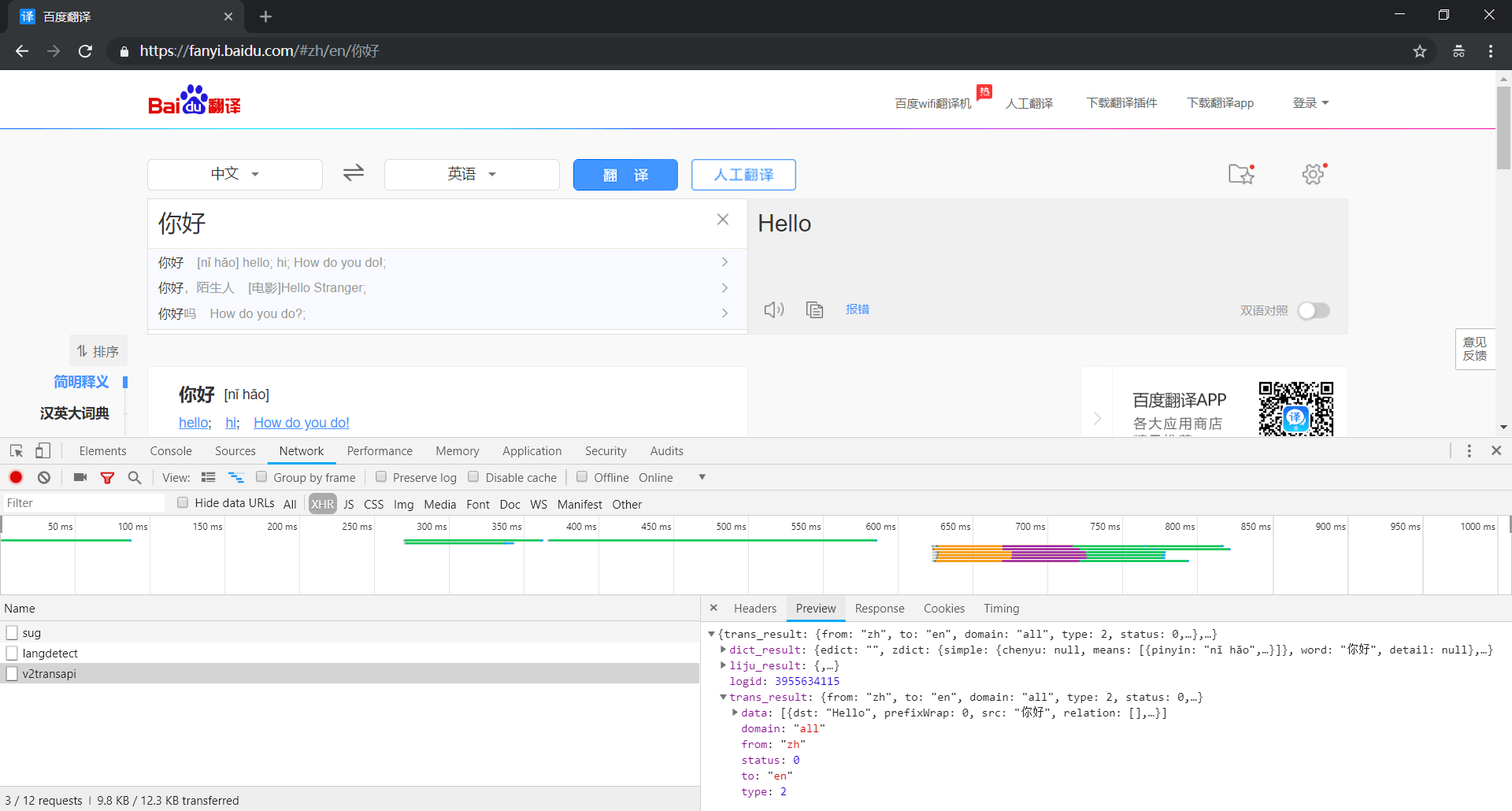Switch to the Elements tab
Screen dimensions: 1512x811
(x=102, y=451)
